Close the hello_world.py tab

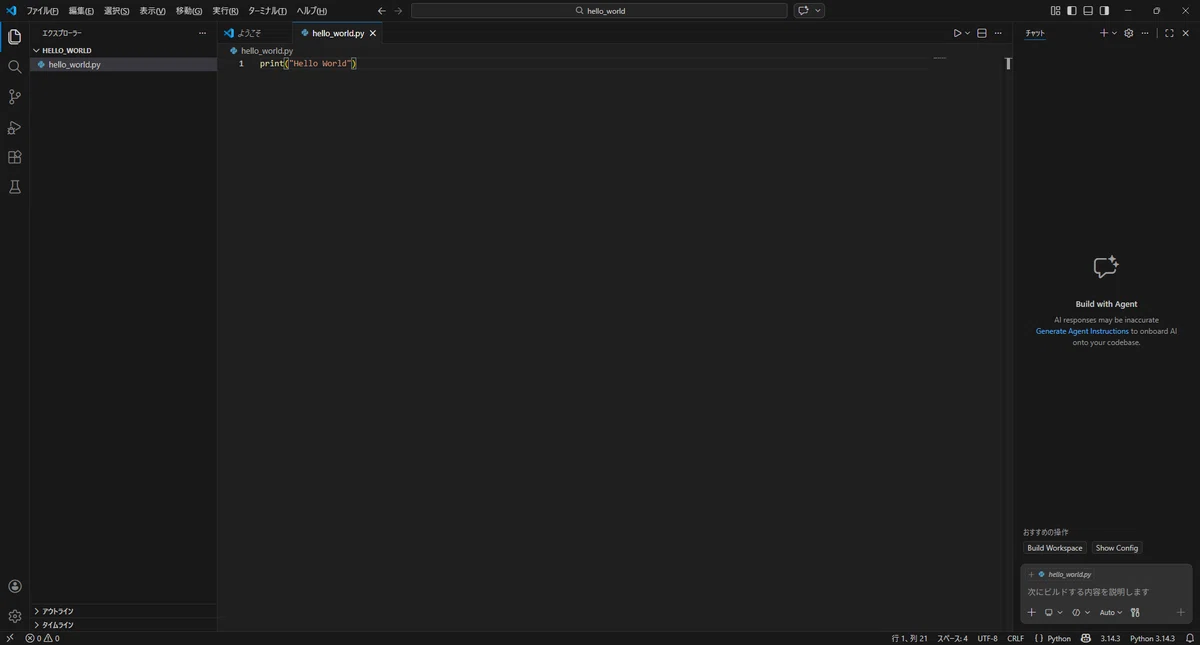click(x=373, y=33)
